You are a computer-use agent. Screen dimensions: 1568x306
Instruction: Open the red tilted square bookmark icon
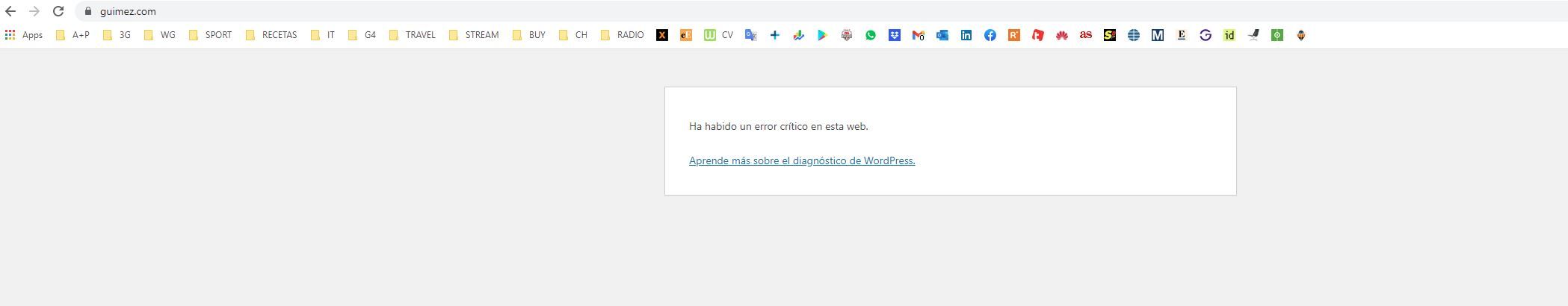1038,35
